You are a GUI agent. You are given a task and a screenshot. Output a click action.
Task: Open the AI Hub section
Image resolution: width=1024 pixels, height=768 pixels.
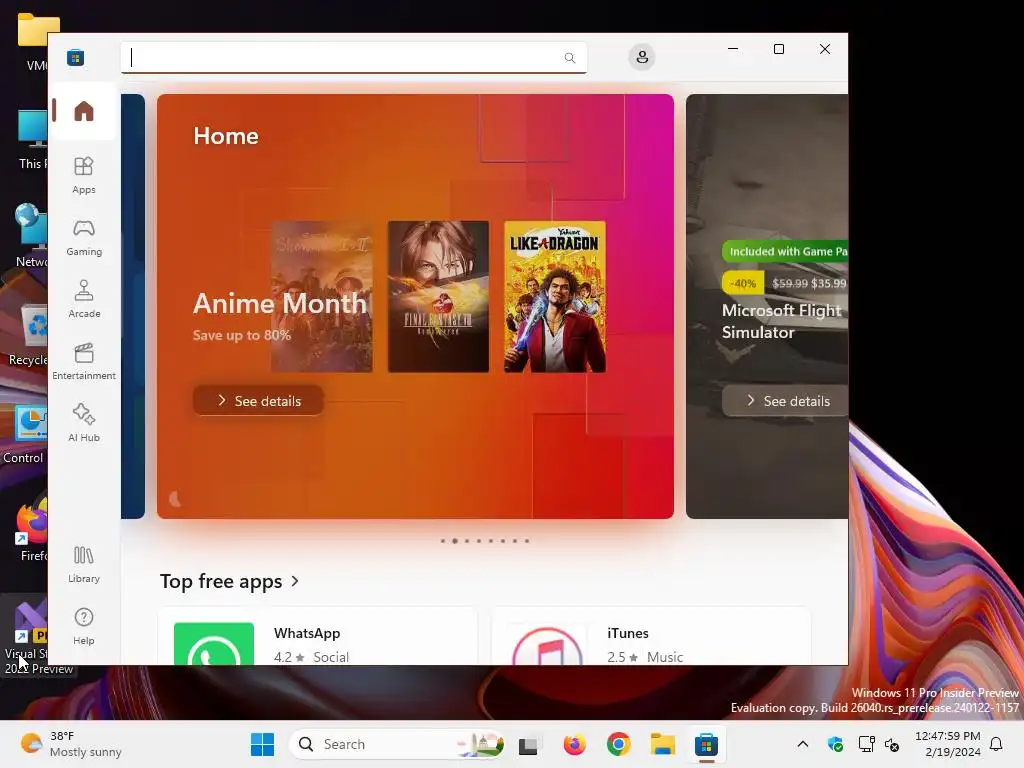84,423
